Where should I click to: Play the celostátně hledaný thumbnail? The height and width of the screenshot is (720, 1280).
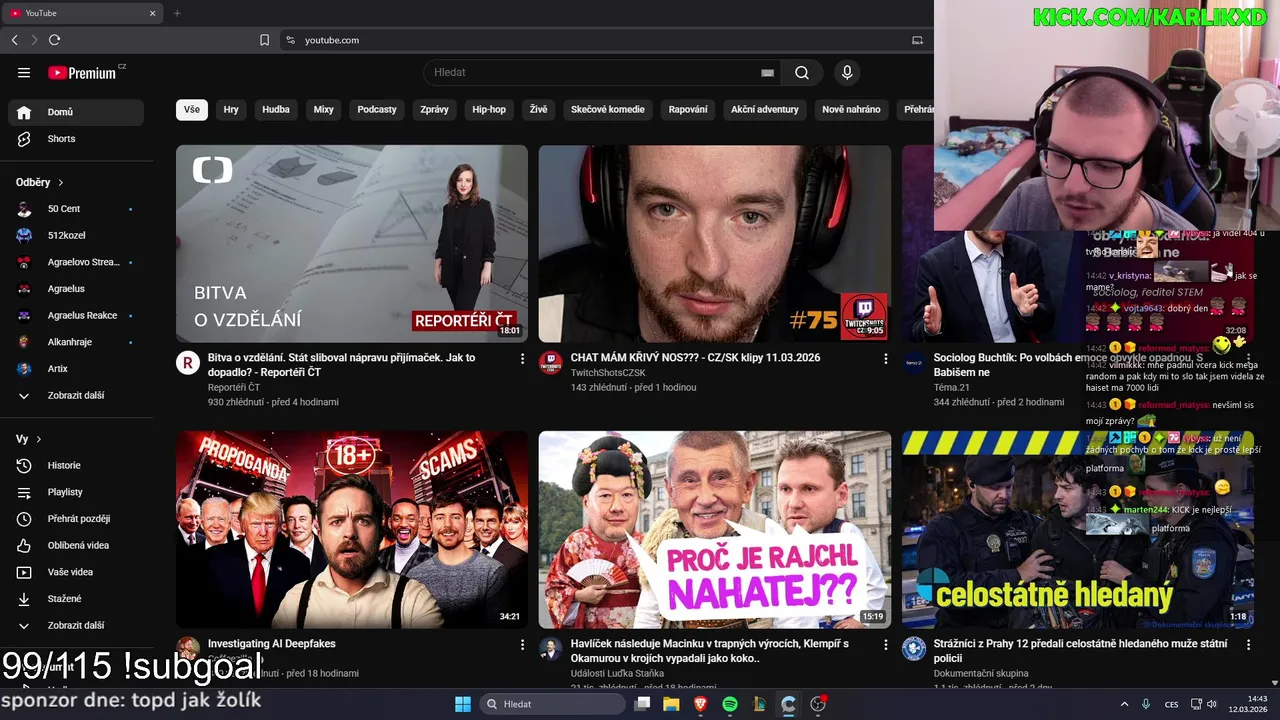tap(1078, 530)
